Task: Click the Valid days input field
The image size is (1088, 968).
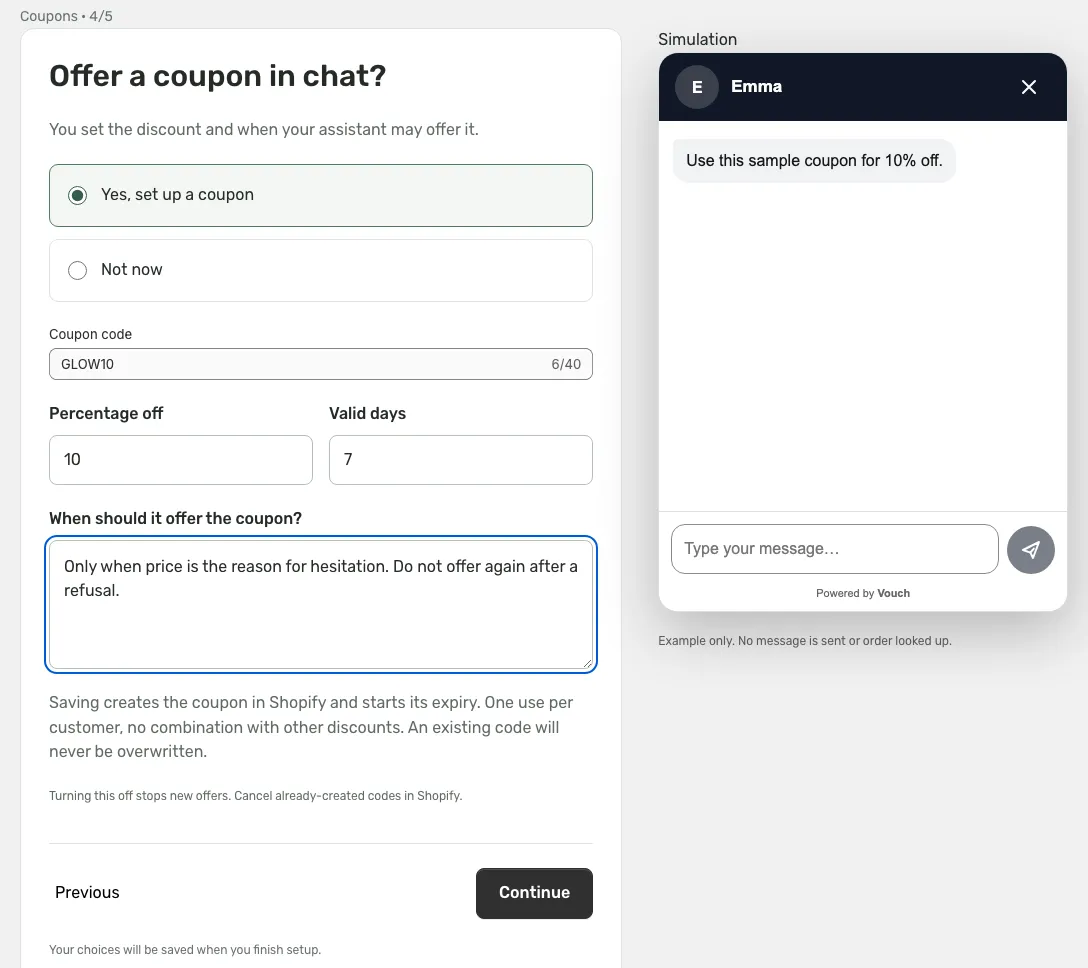Action: pyautogui.click(x=461, y=459)
